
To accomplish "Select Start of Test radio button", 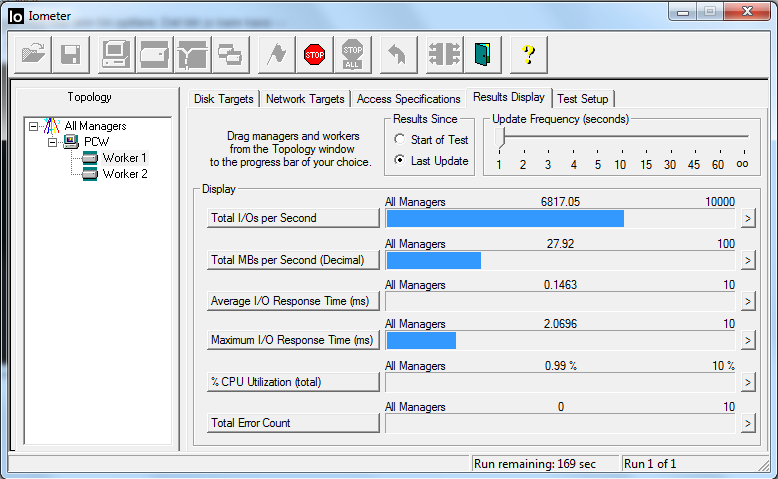I will (399, 139).
